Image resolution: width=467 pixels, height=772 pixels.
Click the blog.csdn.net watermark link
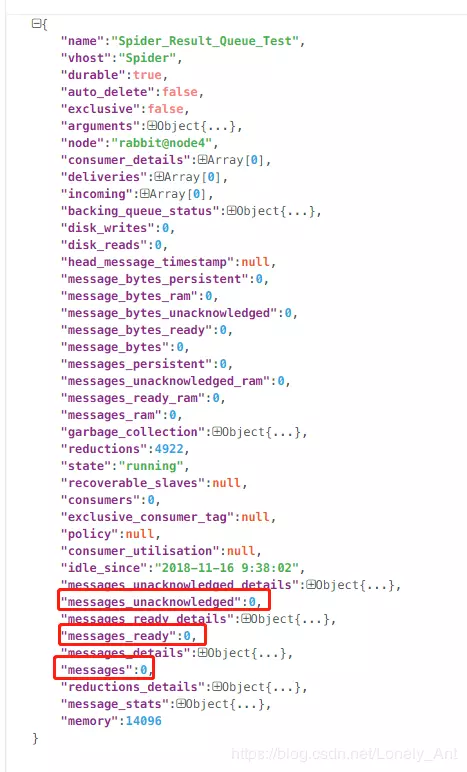(344, 754)
